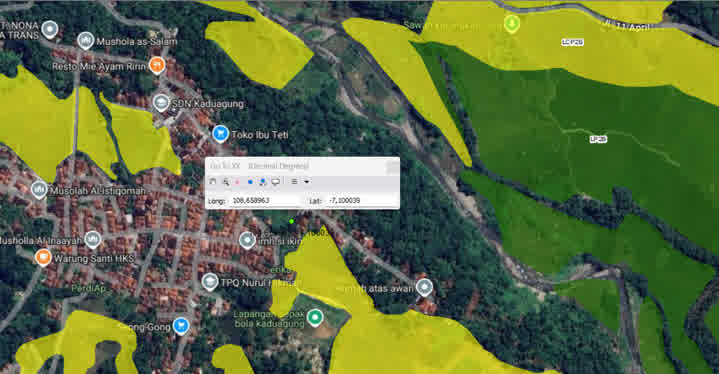Select the Lapangan sepak bola kaduagung marker
Viewport: 719px width, 374px height.
pos(315,317)
